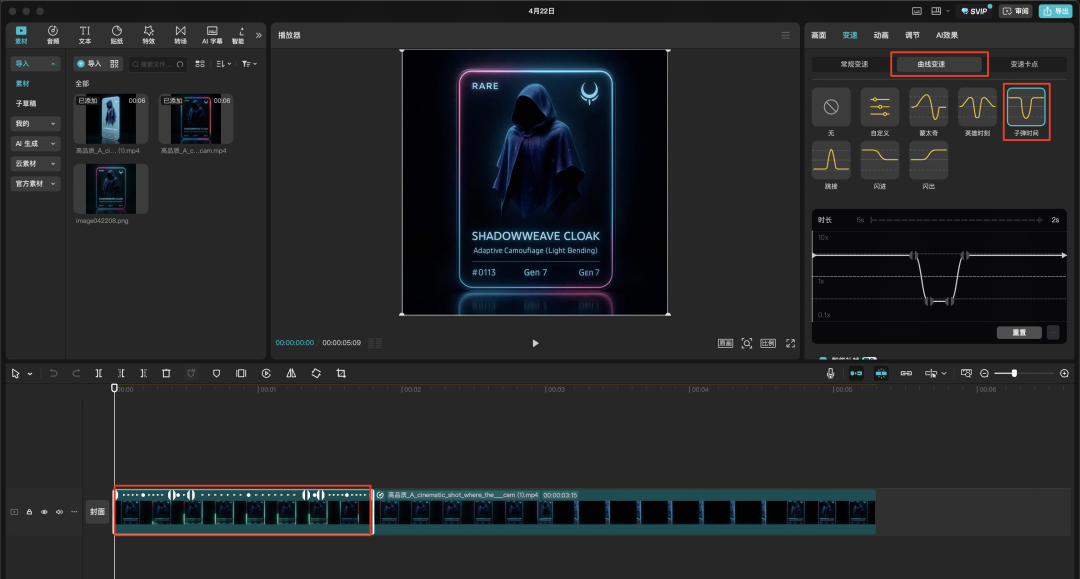The width and height of the screenshot is (1080, 579).
Task: Click the 导出 export button
Action: click(x=1056, y=11)
